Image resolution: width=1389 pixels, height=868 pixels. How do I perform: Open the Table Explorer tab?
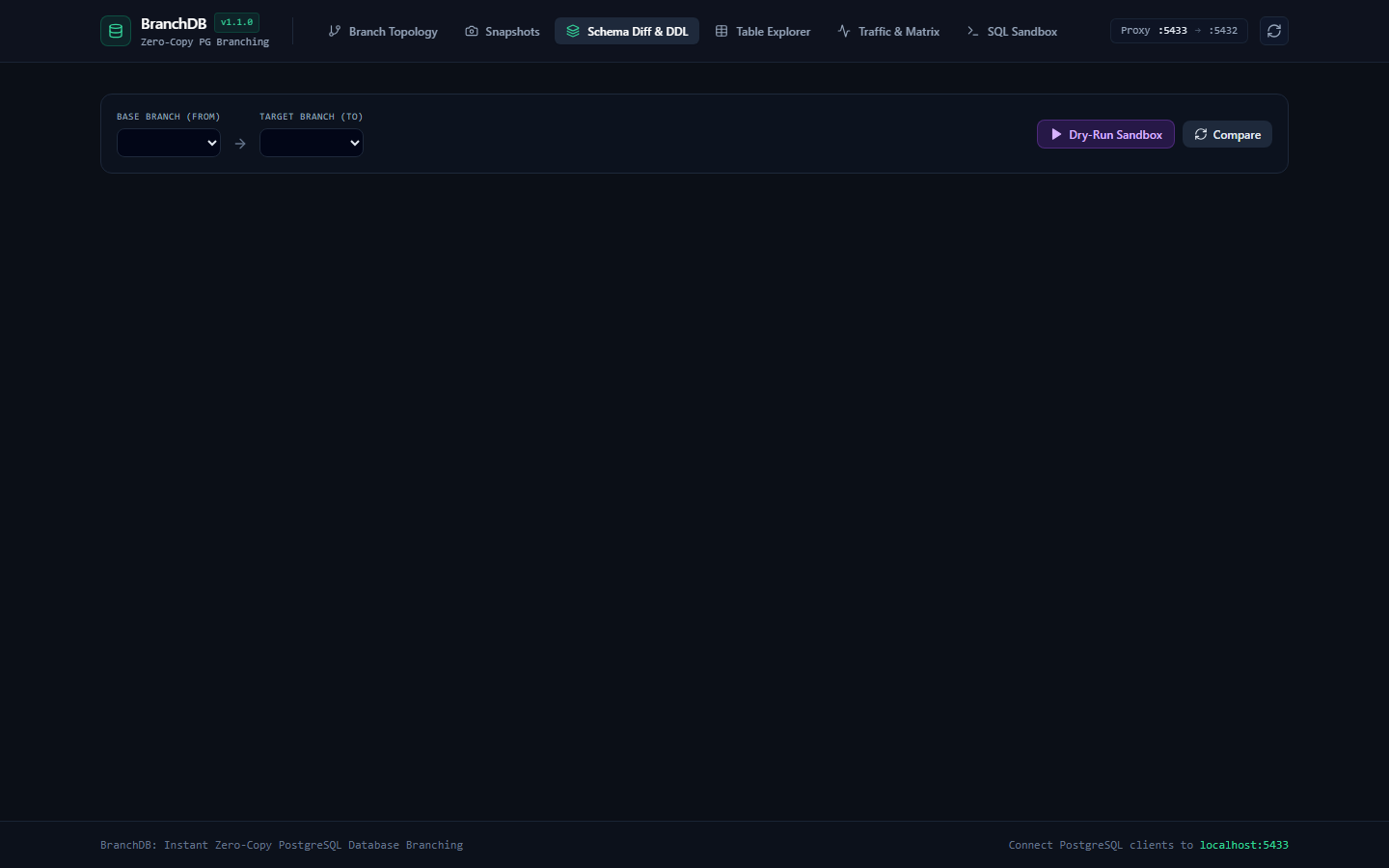coord(763,31)
